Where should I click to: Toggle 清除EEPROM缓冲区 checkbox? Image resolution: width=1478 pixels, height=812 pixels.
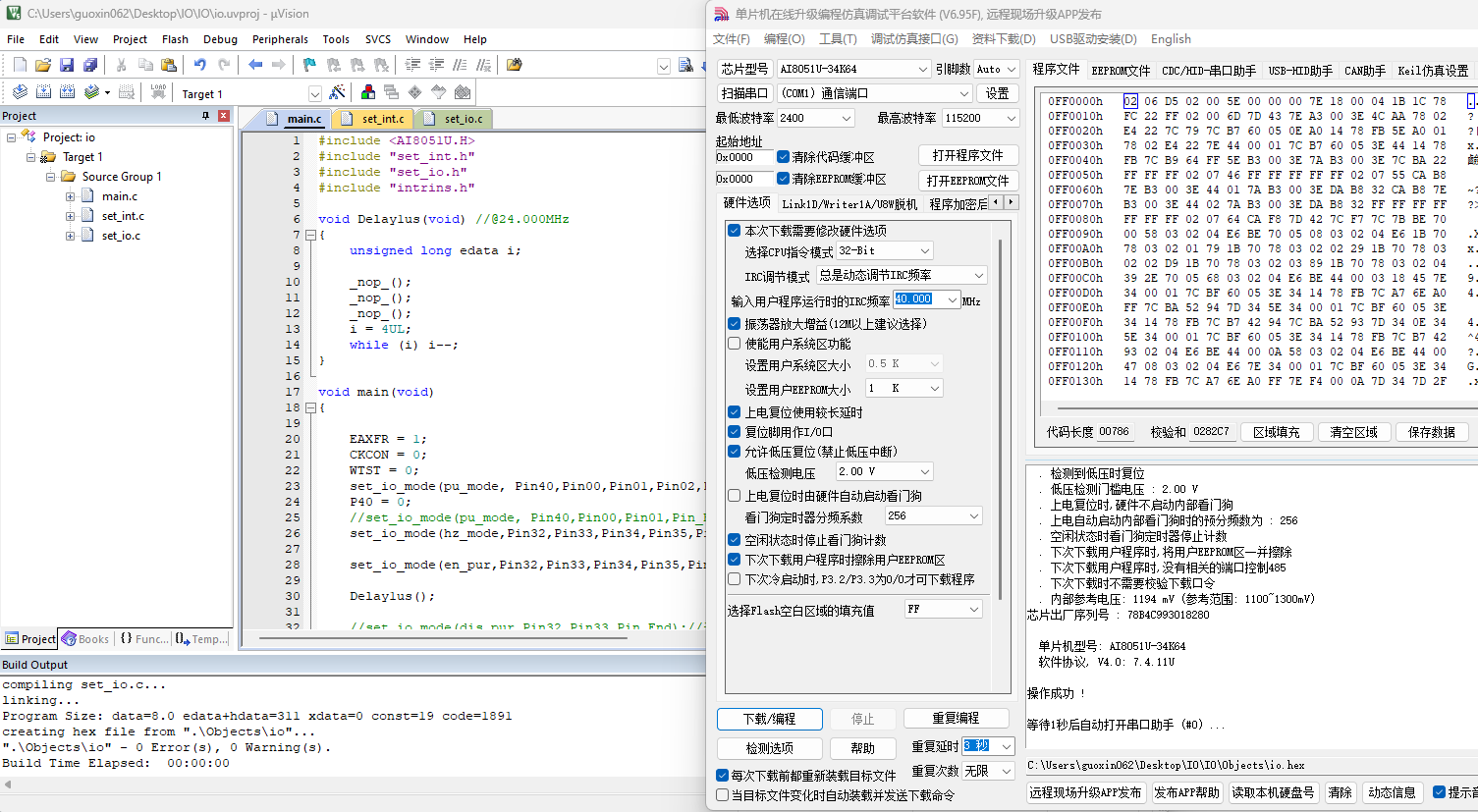783,179
